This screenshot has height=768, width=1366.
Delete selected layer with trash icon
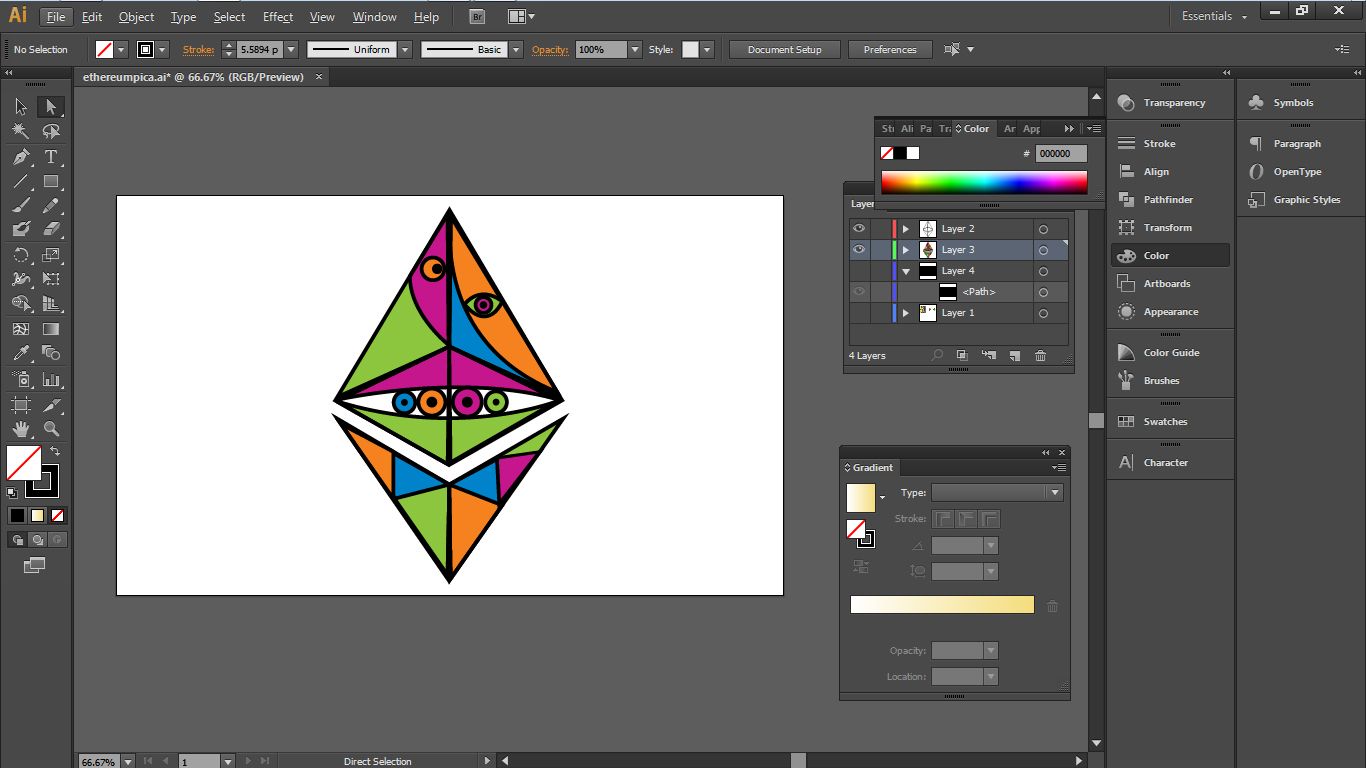pyautogui.click(x=1040, y=356)
